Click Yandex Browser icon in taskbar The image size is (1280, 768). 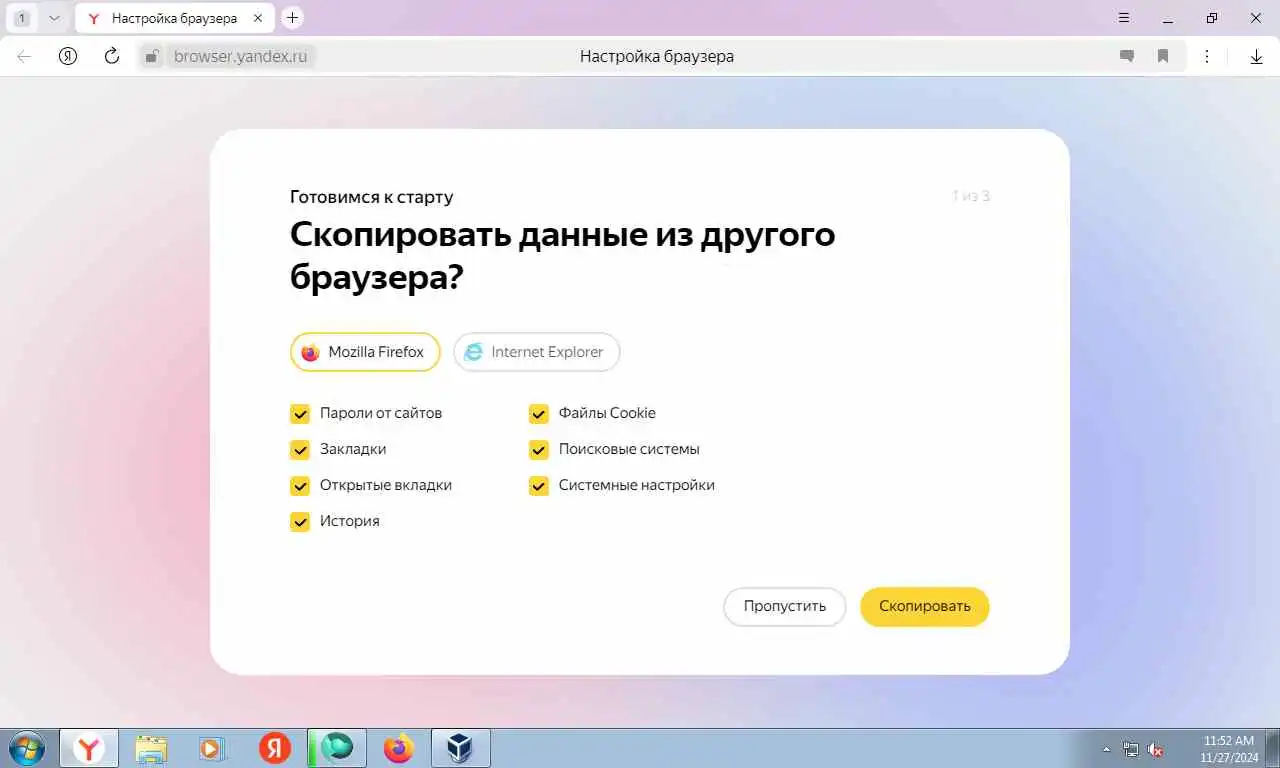(90, 748)
